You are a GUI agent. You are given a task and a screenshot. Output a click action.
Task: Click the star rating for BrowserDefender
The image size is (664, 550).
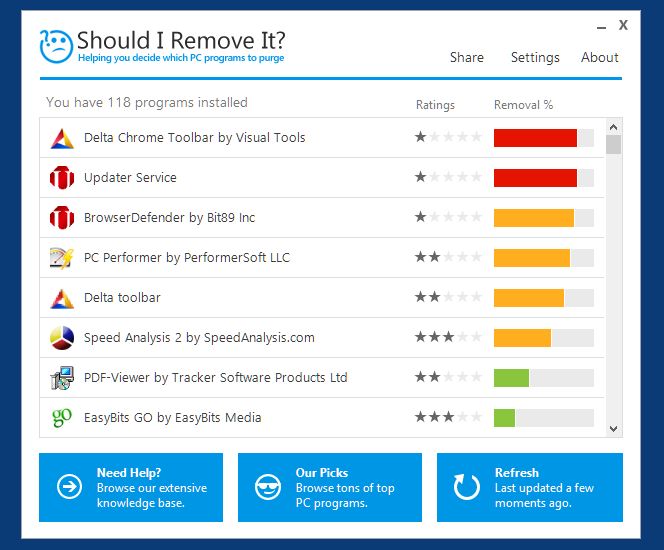point(448,217)
